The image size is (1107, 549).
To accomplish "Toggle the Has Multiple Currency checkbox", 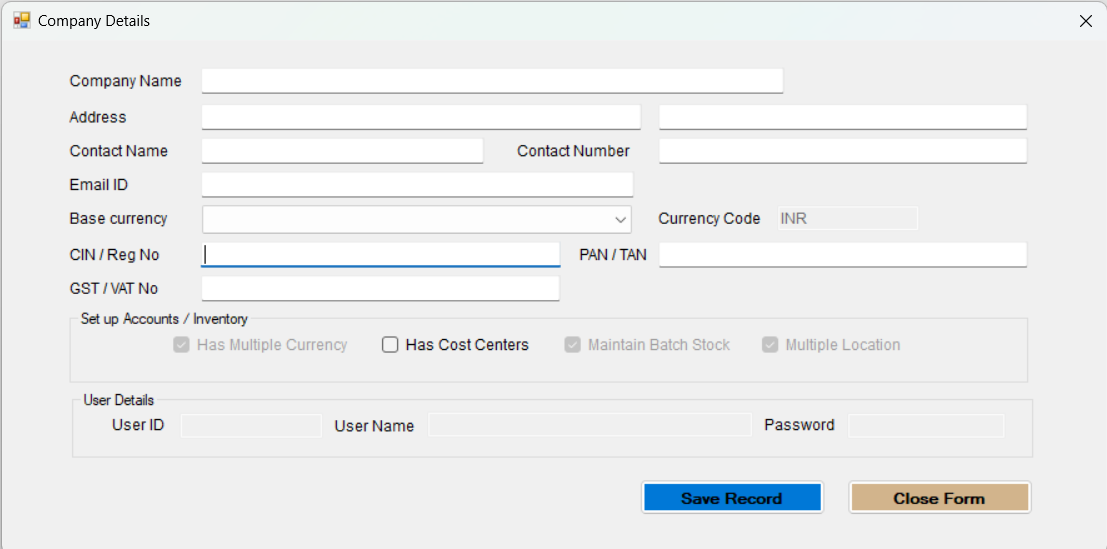I will point(181,345).
